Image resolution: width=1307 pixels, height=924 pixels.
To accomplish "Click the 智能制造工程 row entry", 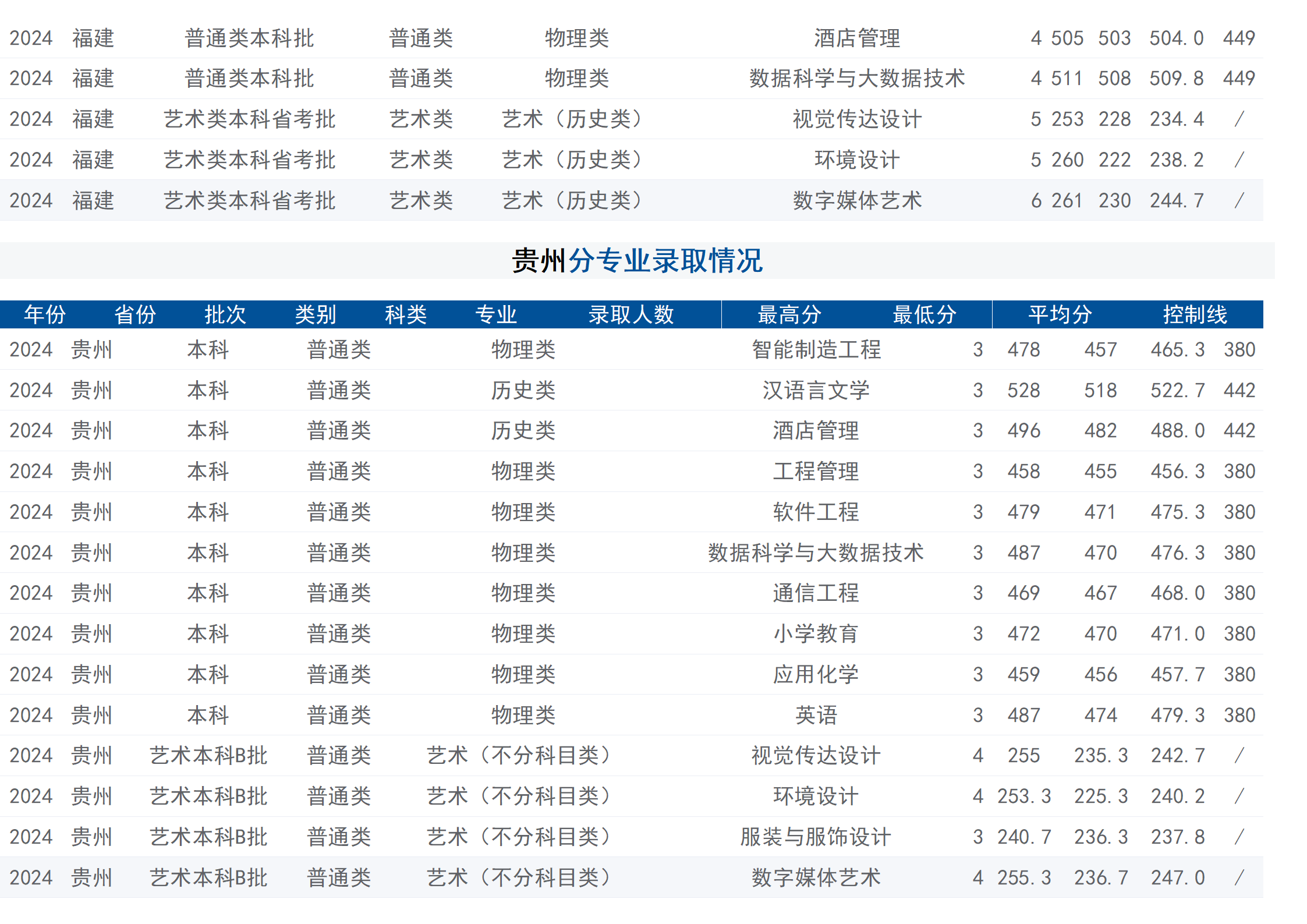I will (x=815, y=350).
